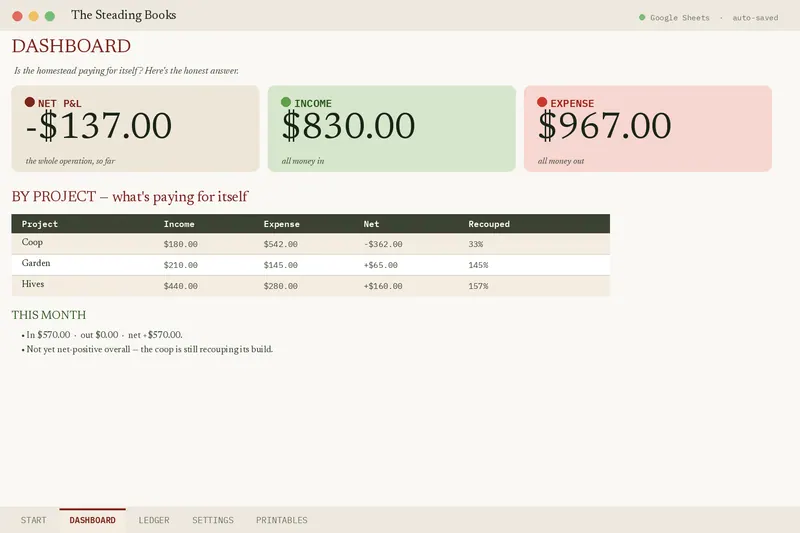Click the red close window dot

[17, 16]
